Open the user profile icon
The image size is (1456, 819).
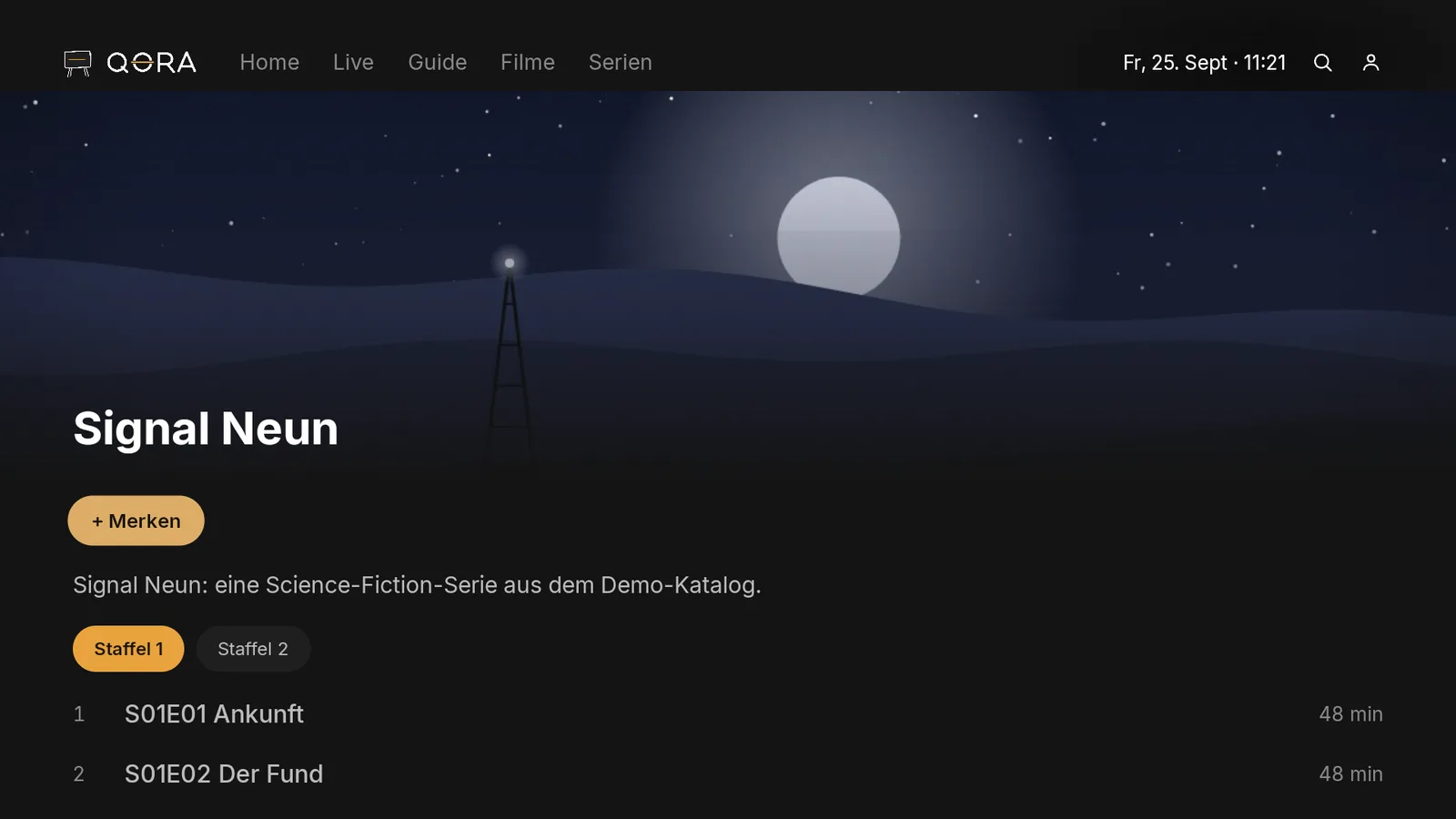1370,63
